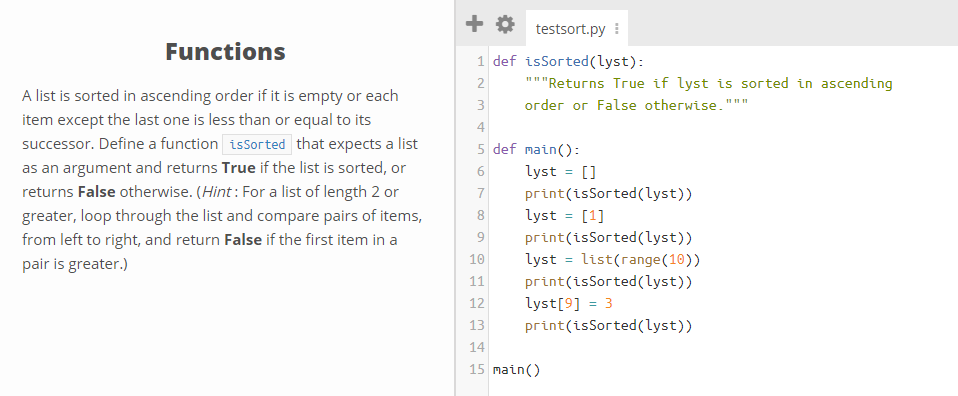Screen dimensions: 958x396
Task: Place cursor on empty line 4
Action: pyautogui.click(x=721, y=127)
